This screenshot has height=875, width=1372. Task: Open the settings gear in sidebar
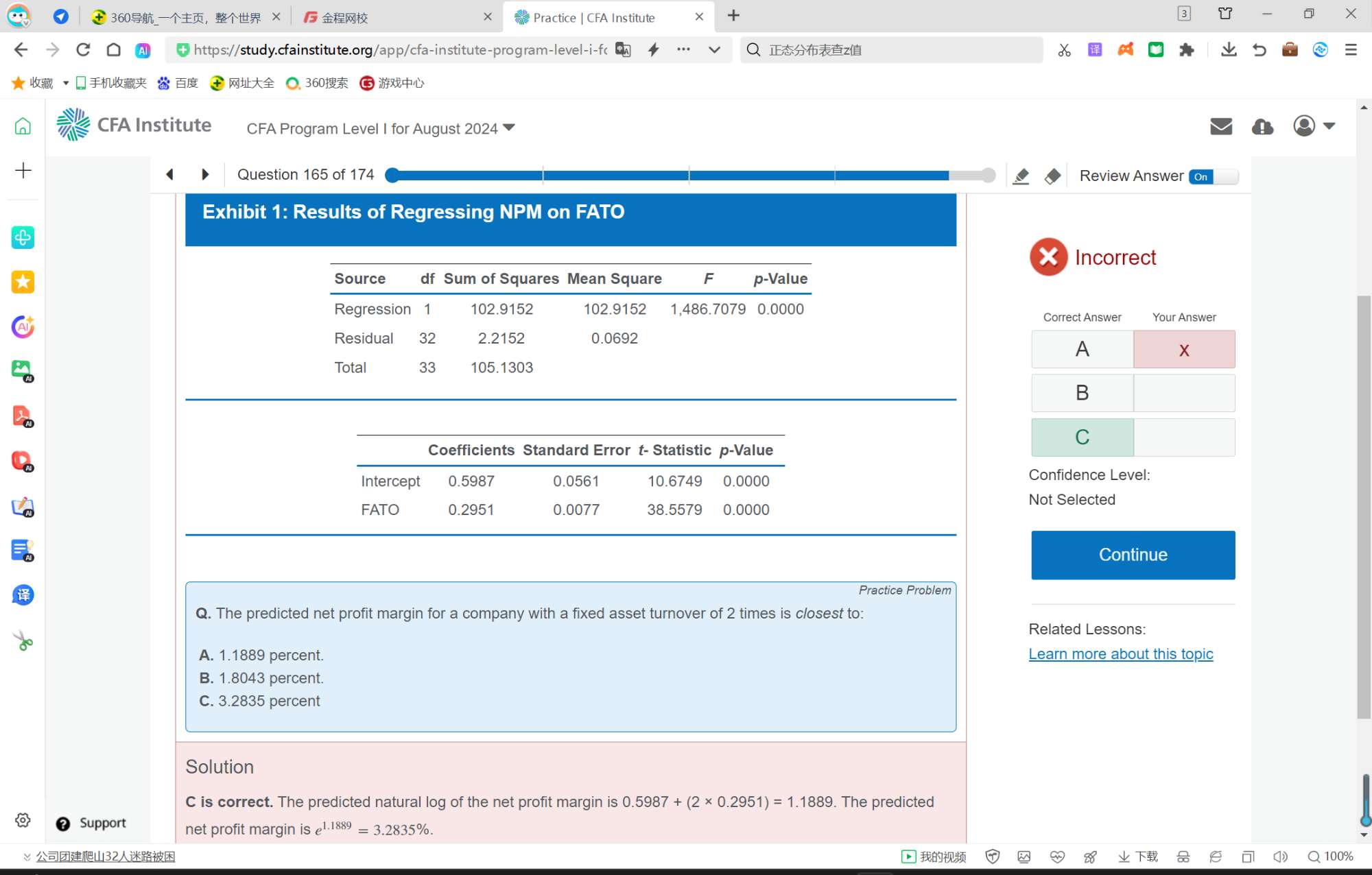[x=23, y=820]
